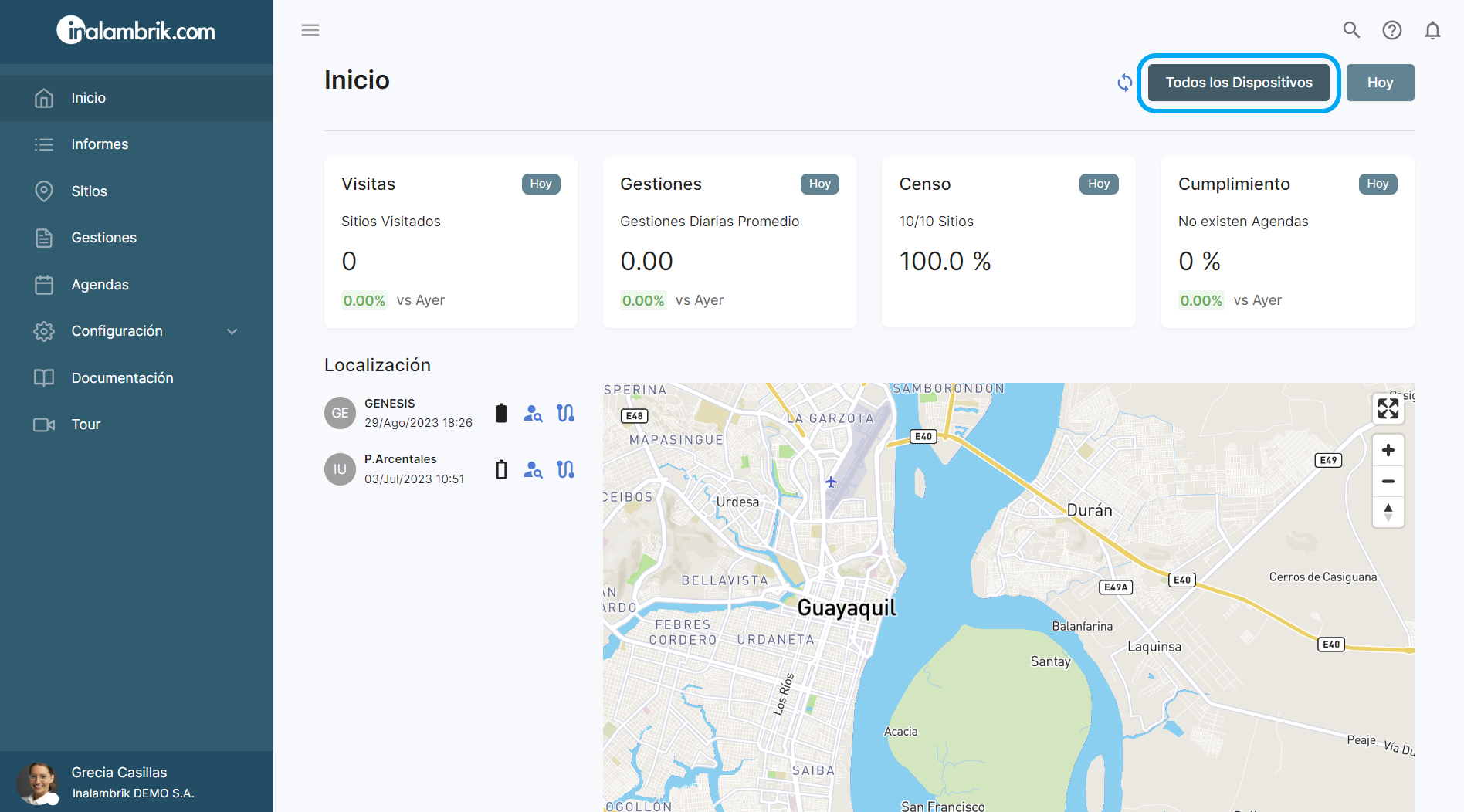Click the 29/Ago/2023 18:26 timestamp

(x=419, y=423)
